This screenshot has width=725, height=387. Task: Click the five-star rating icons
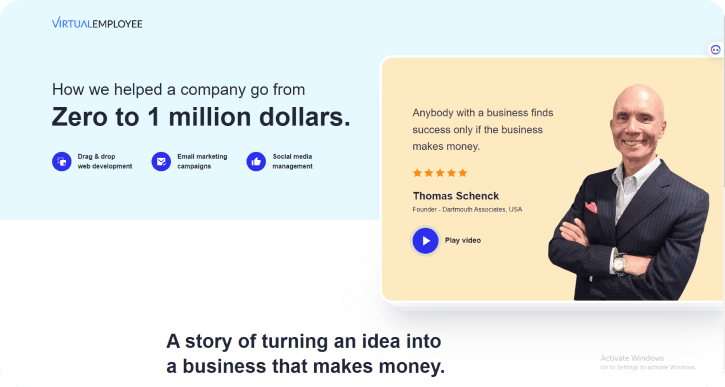click(440, 173)
